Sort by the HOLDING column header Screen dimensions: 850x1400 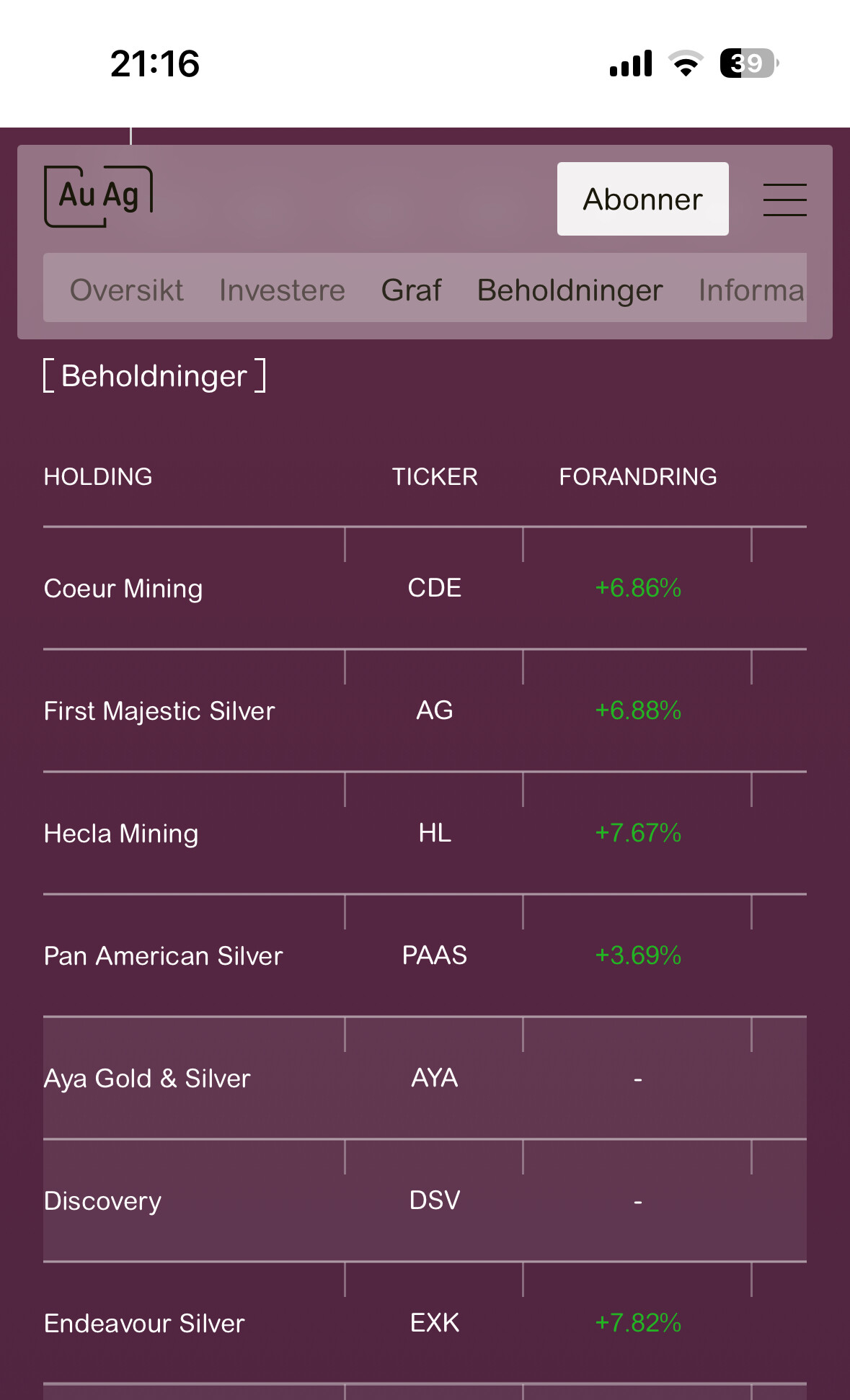click(x=98, y=477)
